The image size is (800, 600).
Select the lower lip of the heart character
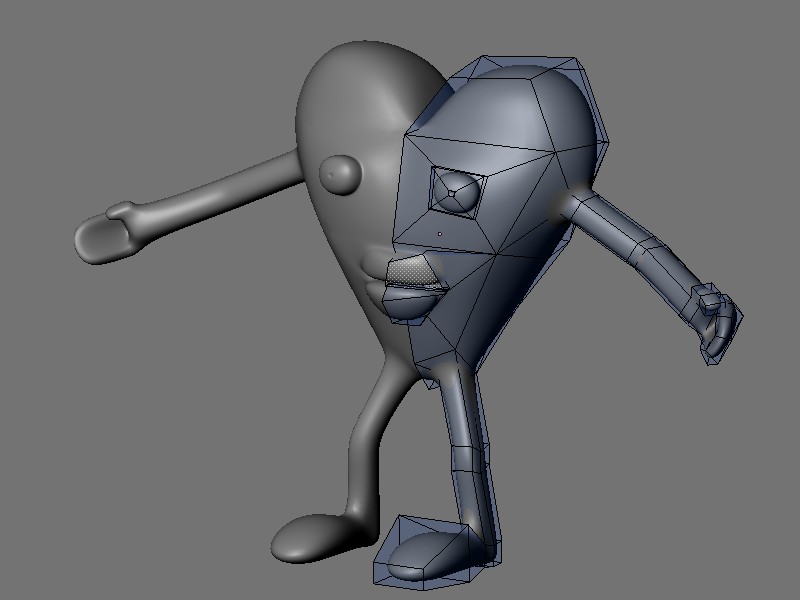(410, 305)
